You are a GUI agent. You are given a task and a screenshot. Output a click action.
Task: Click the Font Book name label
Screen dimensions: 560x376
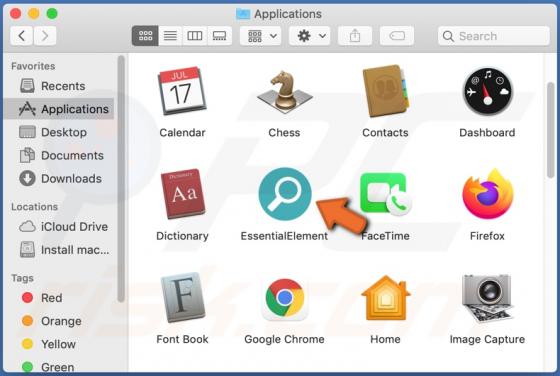pos(182,339)
